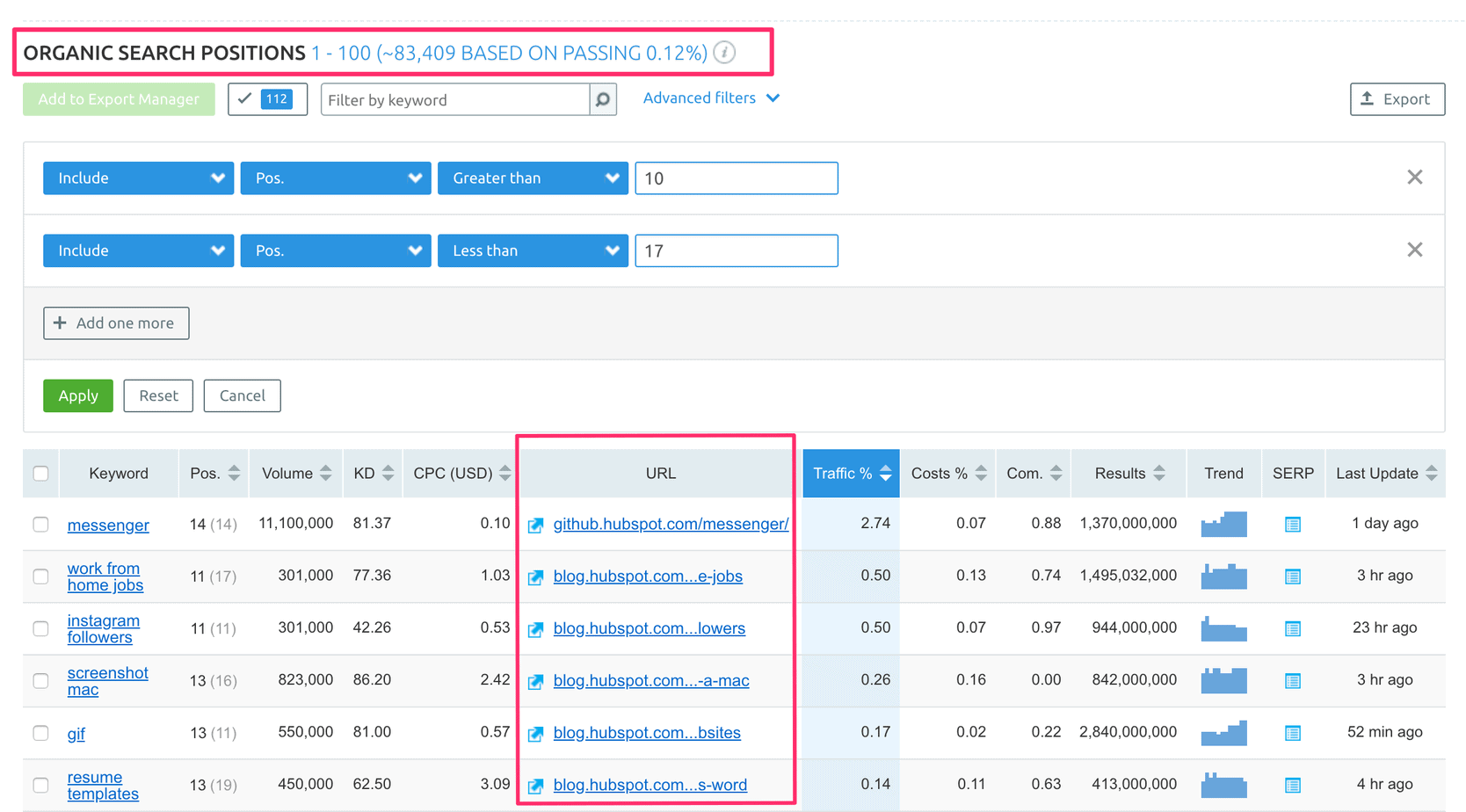Click trend chart for gif row

[x=1224, y=733]
